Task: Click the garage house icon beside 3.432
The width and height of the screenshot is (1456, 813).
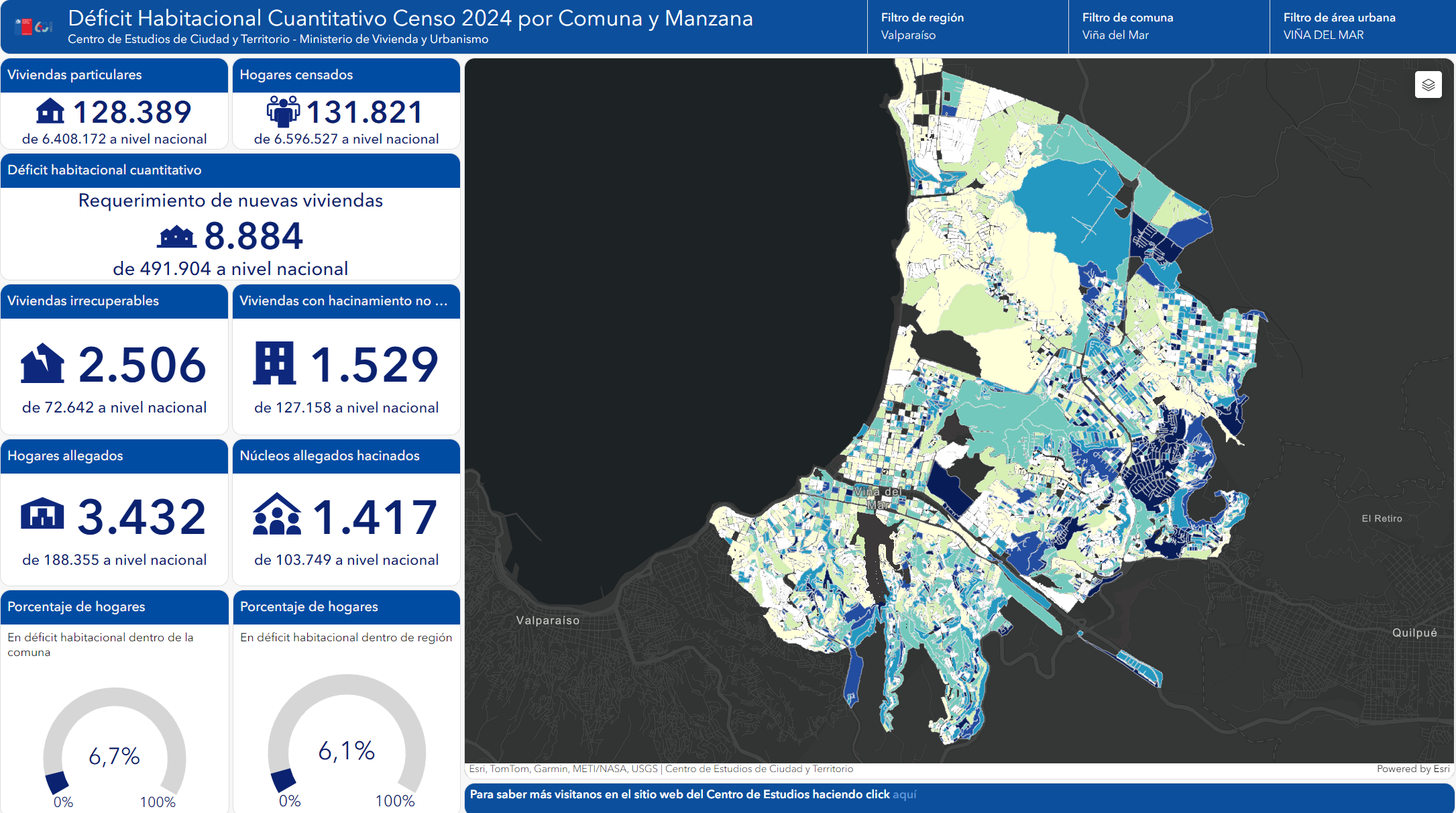Action: [42, 514]
